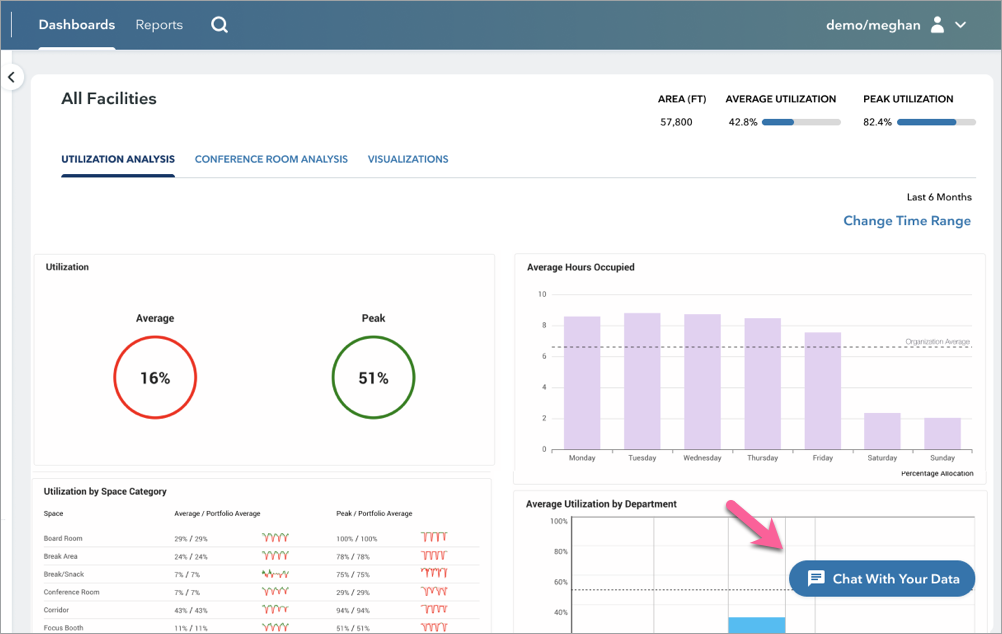This screenshot has width=1002, height=634.
Task: Open the Dashboards menu
Action: click(77, 25)
